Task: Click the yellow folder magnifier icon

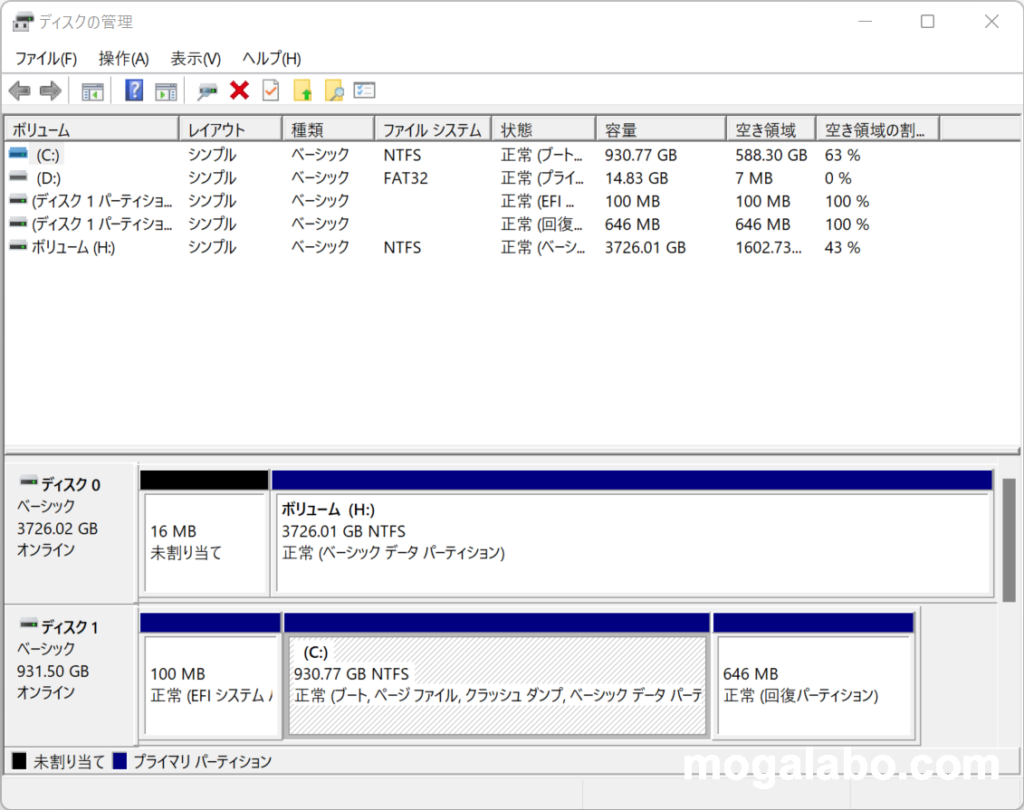Action: click(334, 91)
